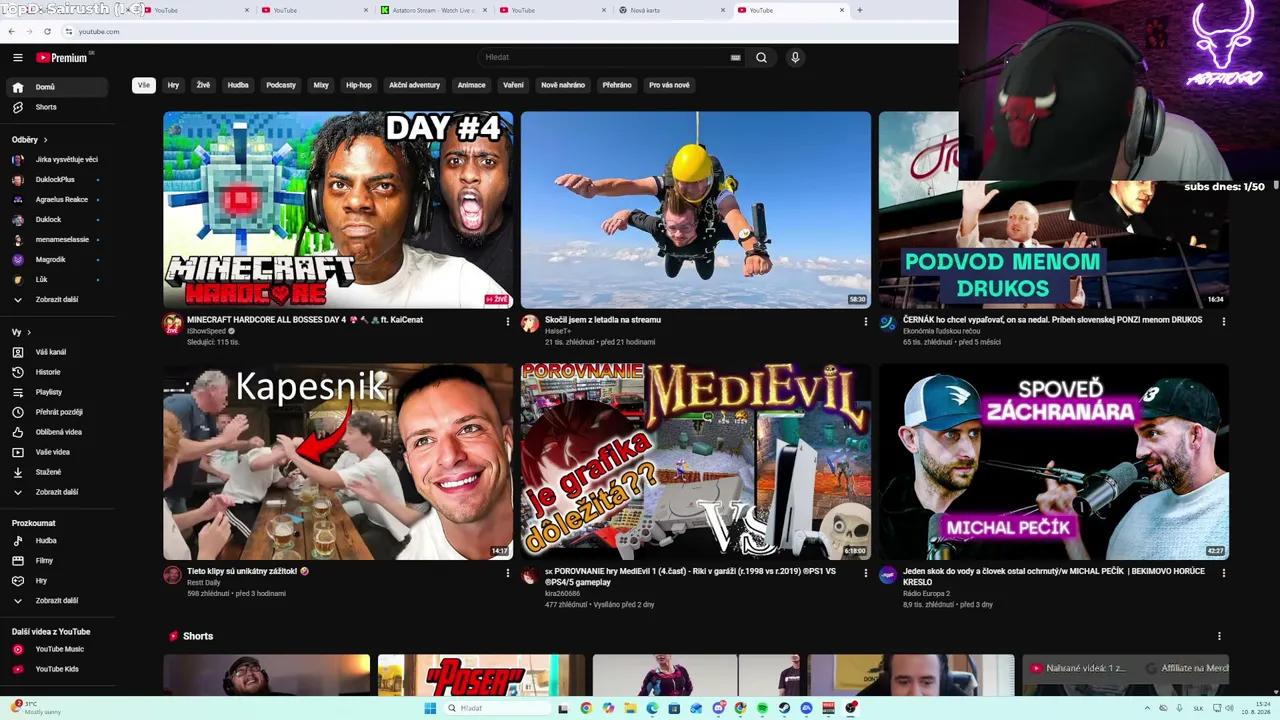Viewport: 1280px width, 720px height.
Task: Open the Agraelus Reakce channel
Action: [56, 200]
